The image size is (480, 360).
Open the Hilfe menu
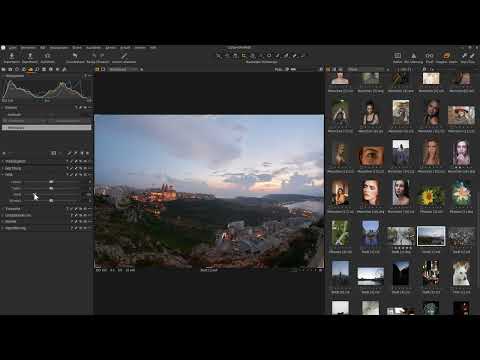pos(153,48)
